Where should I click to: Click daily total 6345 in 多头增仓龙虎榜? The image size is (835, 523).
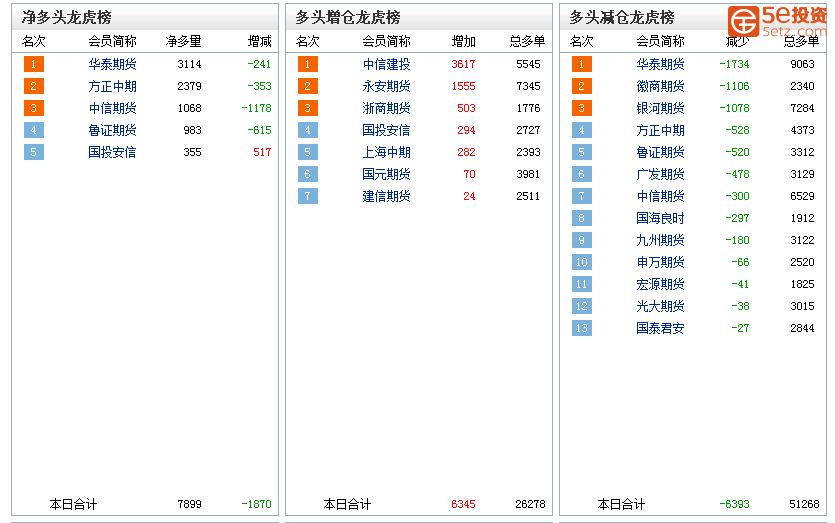pyautogui.click(x=463, y=504)
